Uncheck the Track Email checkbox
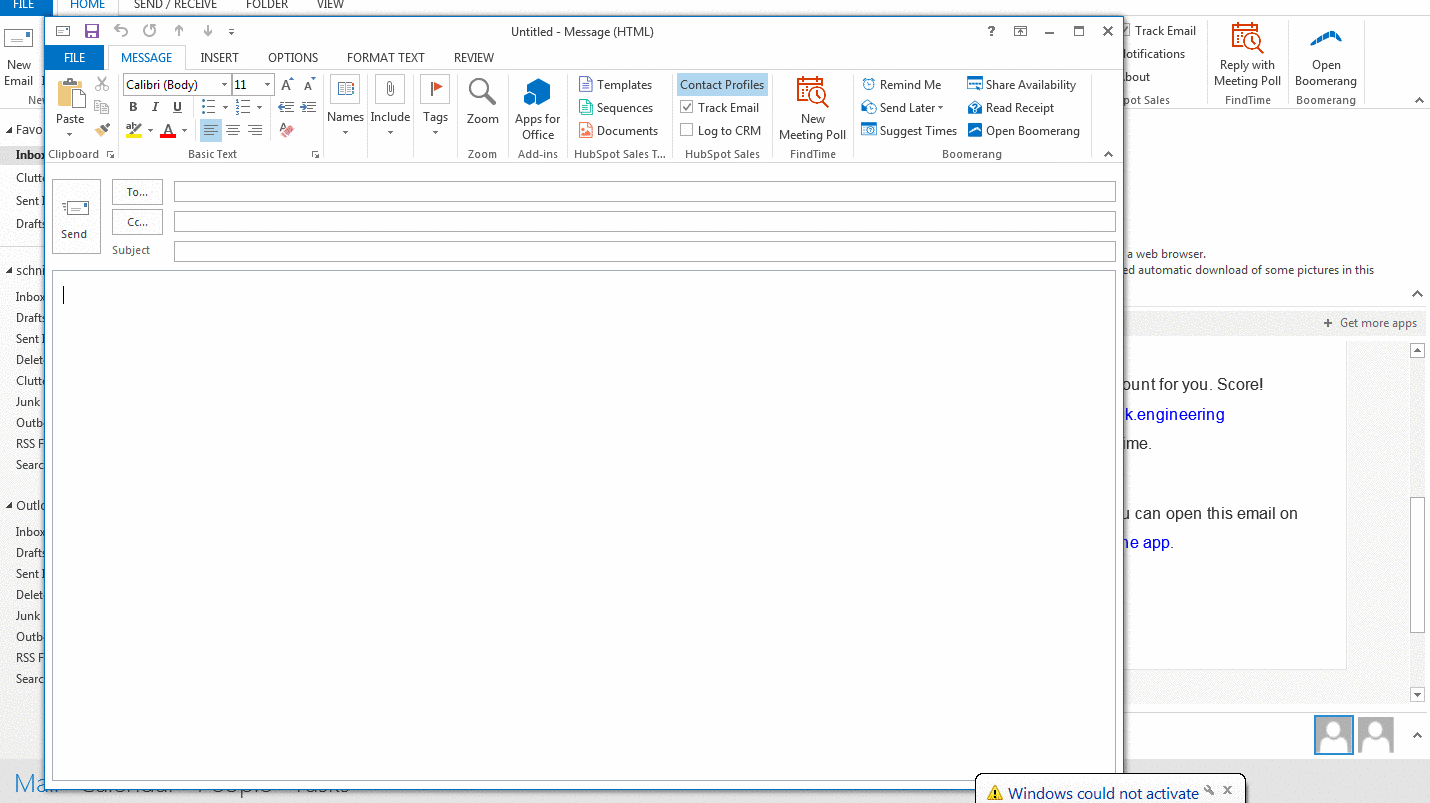The image size is (1430, 803). point(687,108)
